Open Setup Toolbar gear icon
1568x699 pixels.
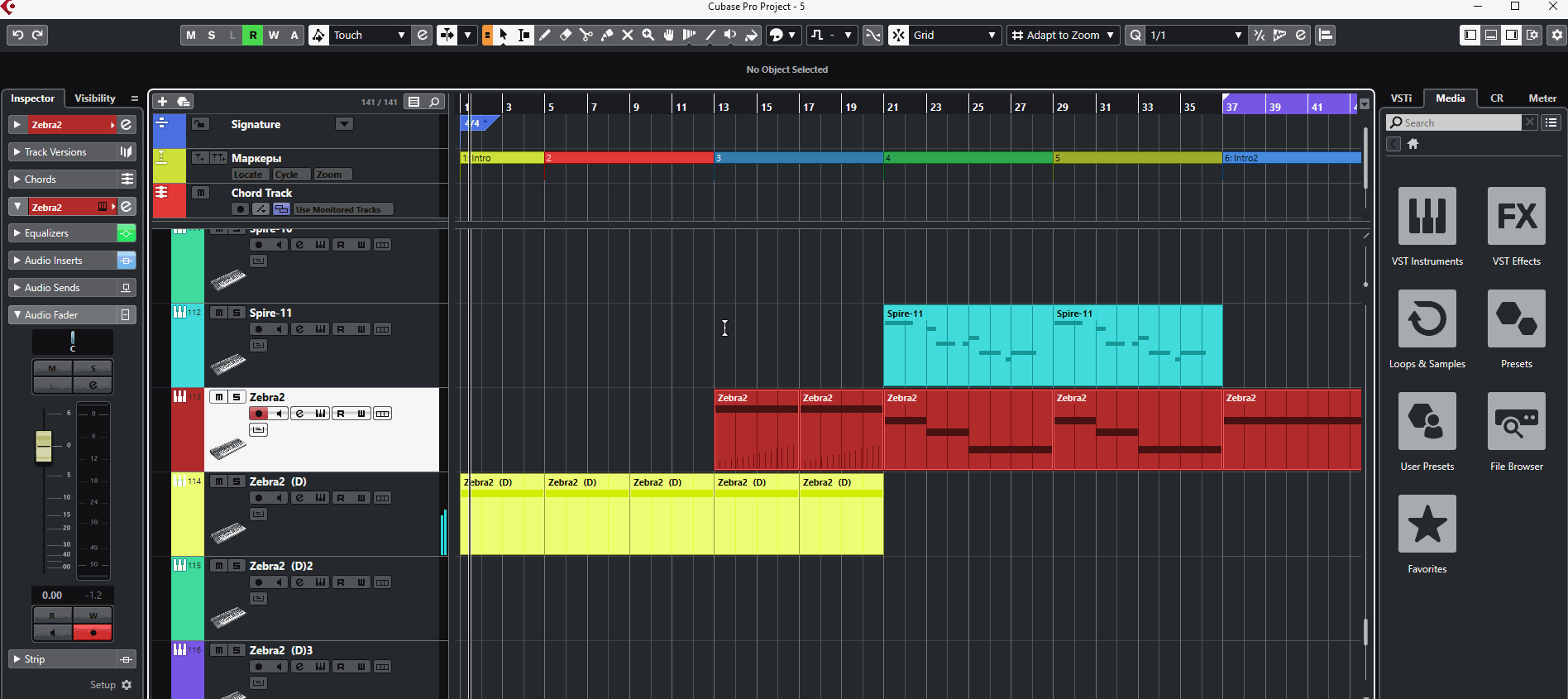1557,35
